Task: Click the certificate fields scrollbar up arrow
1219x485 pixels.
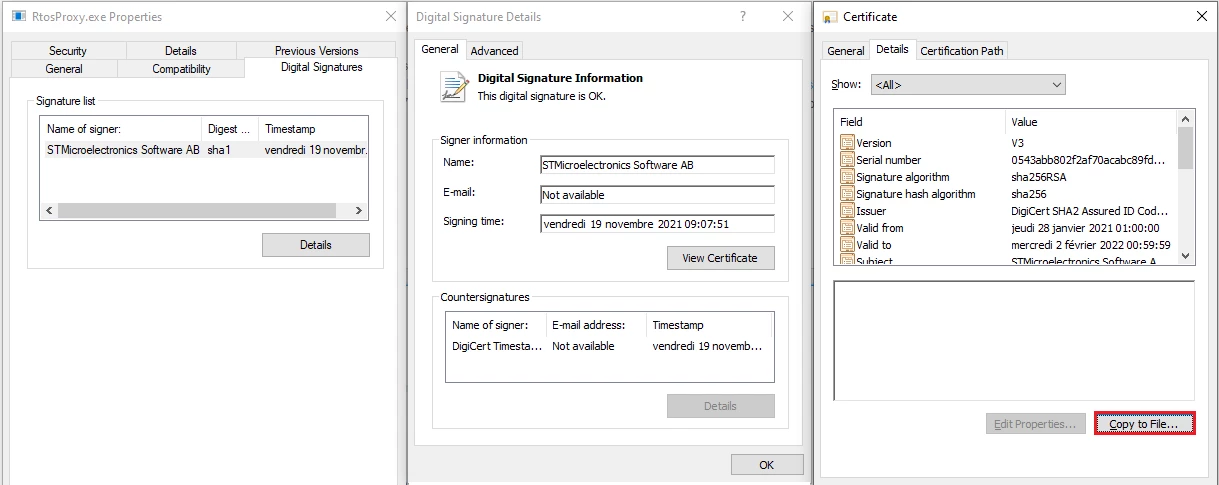Action: (1186, 117)
